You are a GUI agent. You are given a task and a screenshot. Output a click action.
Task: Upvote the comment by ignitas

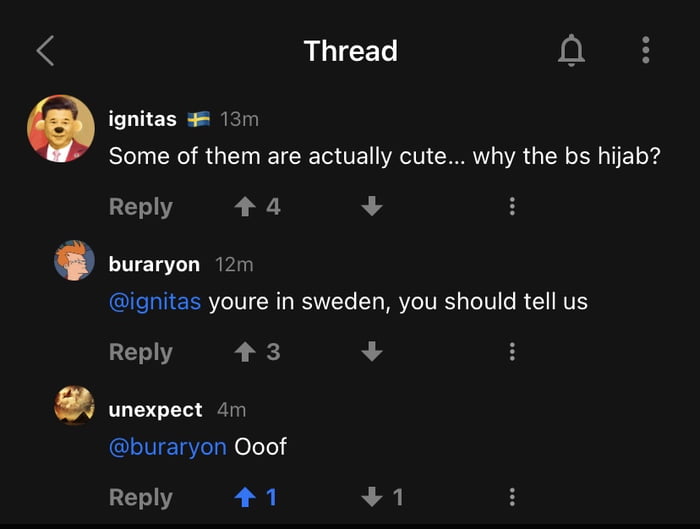pos(244,207)
